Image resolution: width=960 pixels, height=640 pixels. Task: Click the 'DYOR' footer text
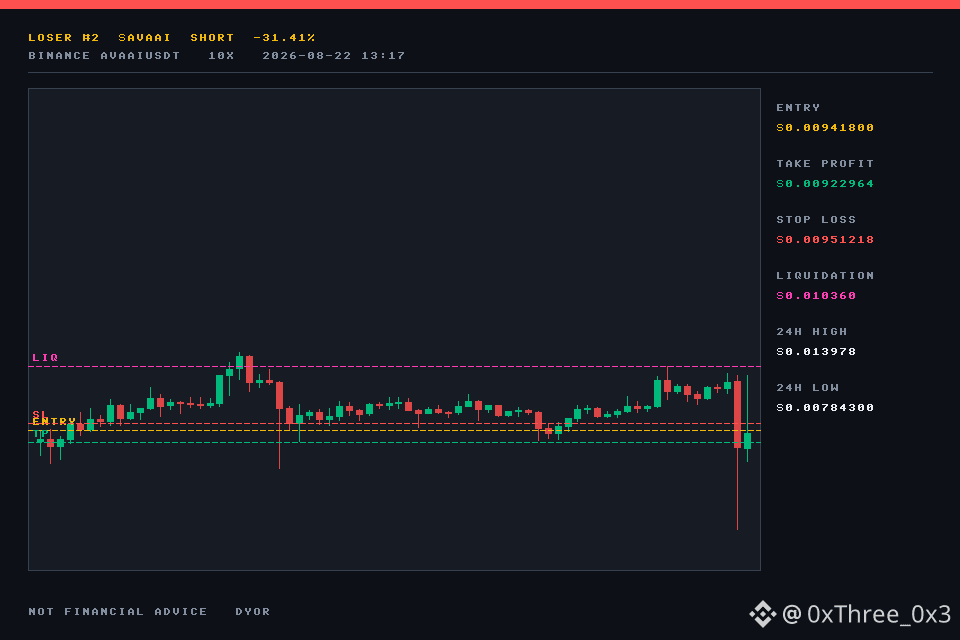click(x=253, y=612)
